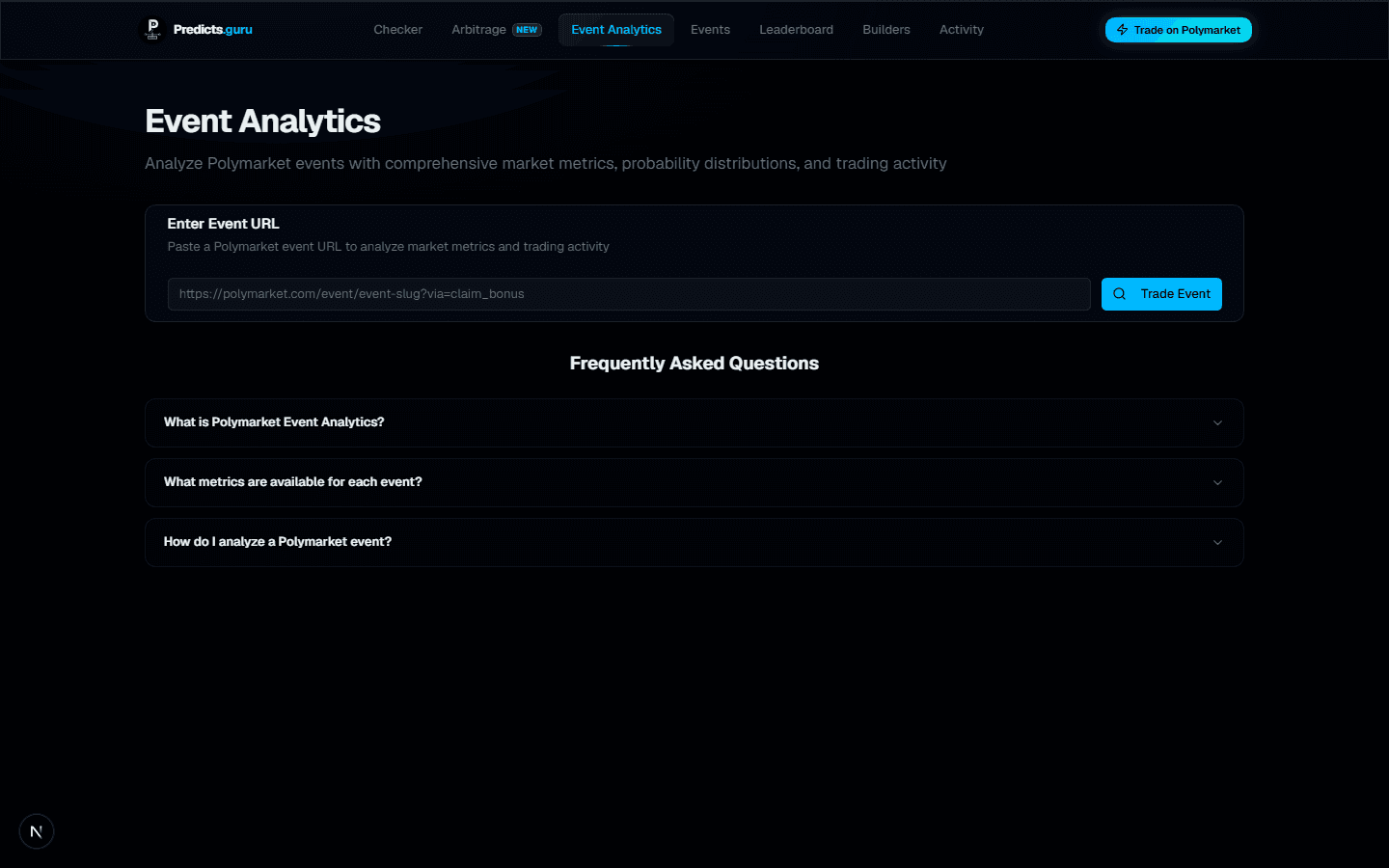This screenshot has width=1389, height=868.
Task: Switch to the Activity page
Action: point(962,30)
